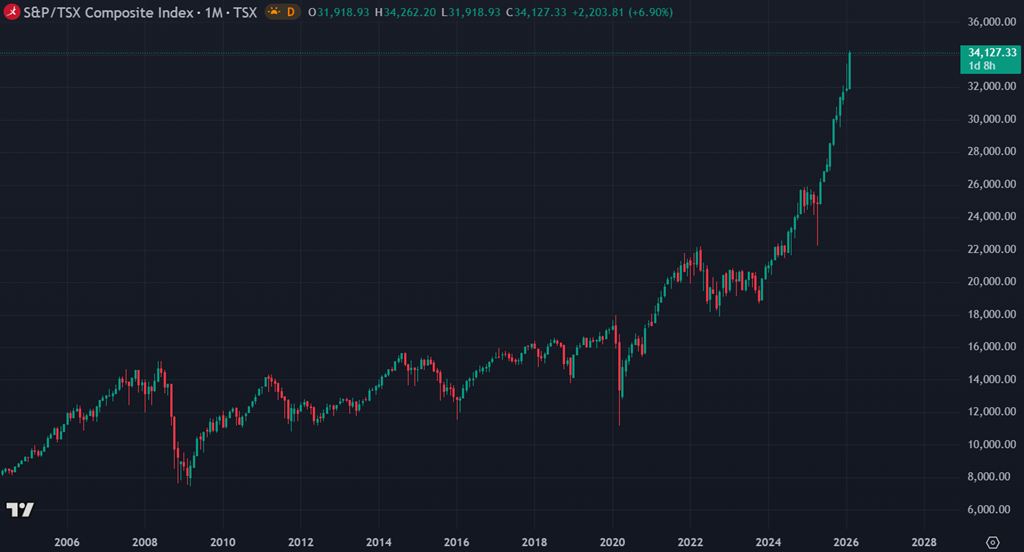Click the orange D delayed-data indicator
Screen dimensions: 1024x552
pyautogui.click(x=291, y=12)
